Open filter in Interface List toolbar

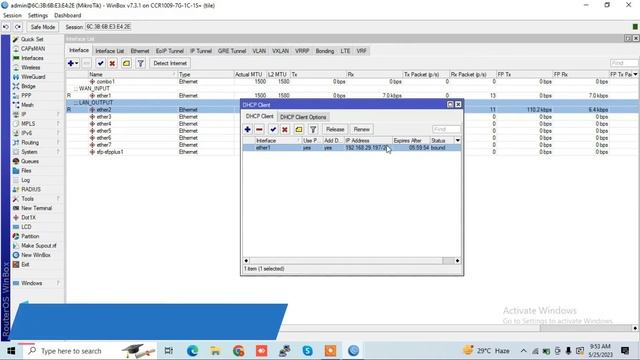click(x=140, y=63)
